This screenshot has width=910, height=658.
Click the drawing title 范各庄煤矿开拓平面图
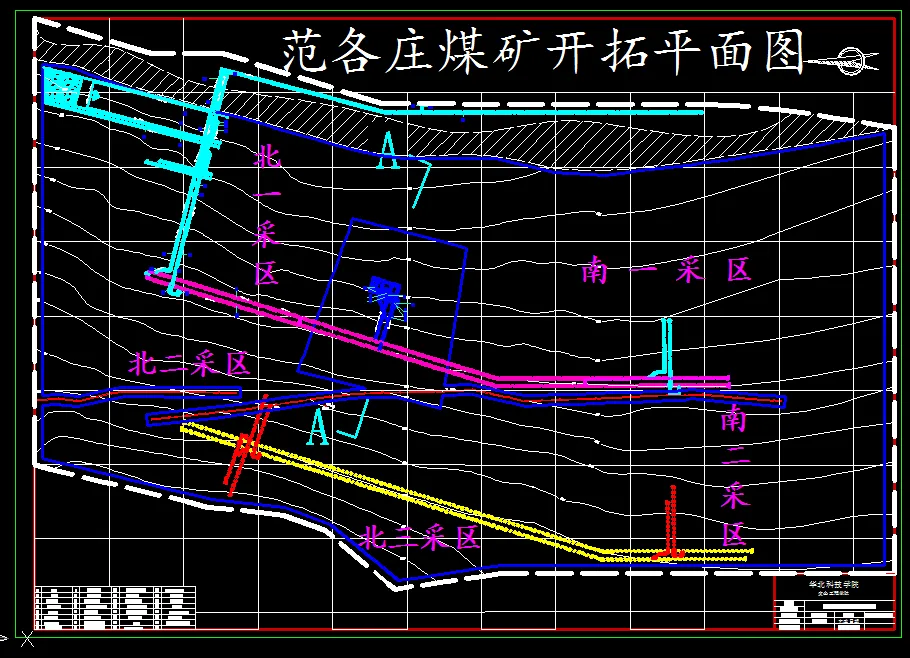pos(544,53)
